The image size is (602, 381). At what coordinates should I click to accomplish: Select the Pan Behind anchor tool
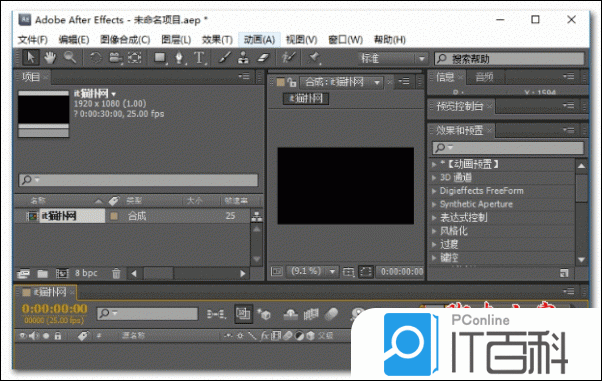click(x=135, y=58)
